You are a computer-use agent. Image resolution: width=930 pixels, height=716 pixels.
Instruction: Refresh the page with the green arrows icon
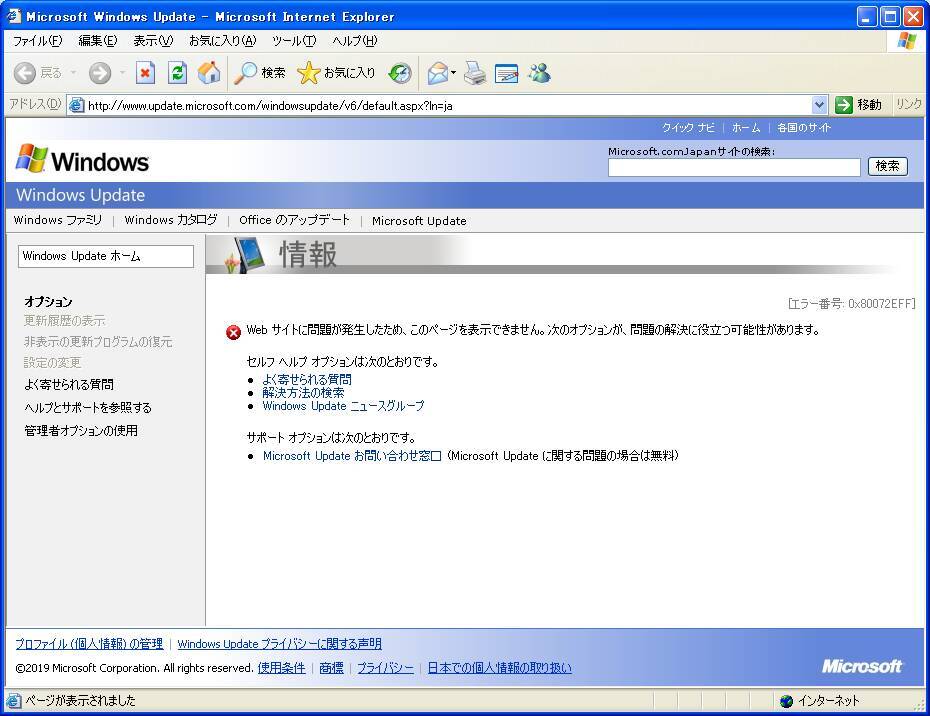pos(177,73)
